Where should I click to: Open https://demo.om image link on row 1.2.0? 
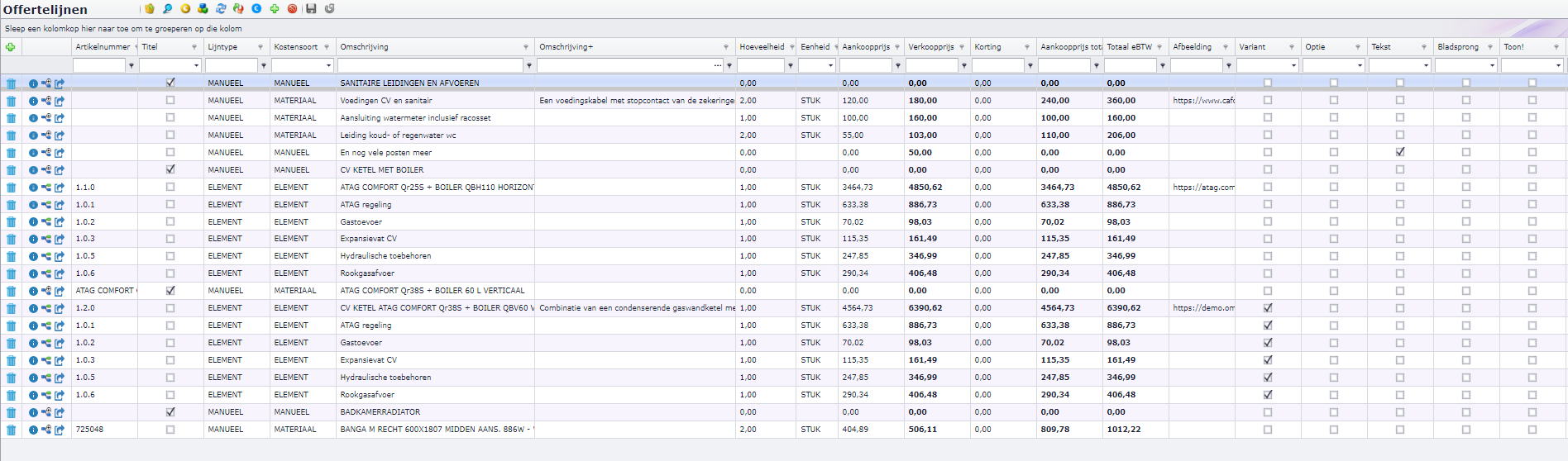pyautogui.click(x=1203, y=308)
